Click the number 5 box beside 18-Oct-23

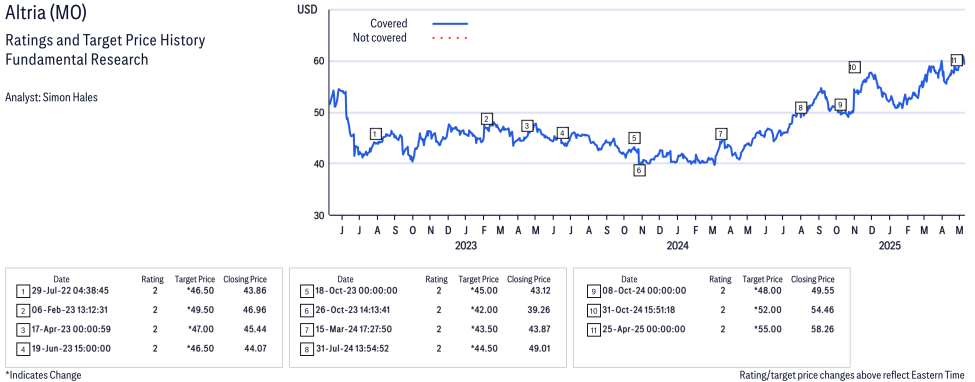point(307,291)
